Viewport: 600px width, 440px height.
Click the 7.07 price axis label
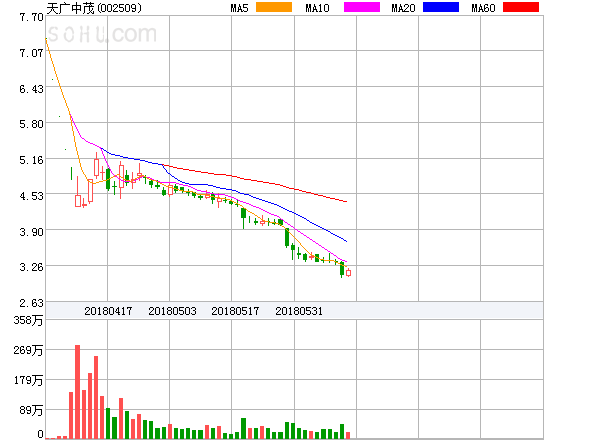(x=31, y=53)
